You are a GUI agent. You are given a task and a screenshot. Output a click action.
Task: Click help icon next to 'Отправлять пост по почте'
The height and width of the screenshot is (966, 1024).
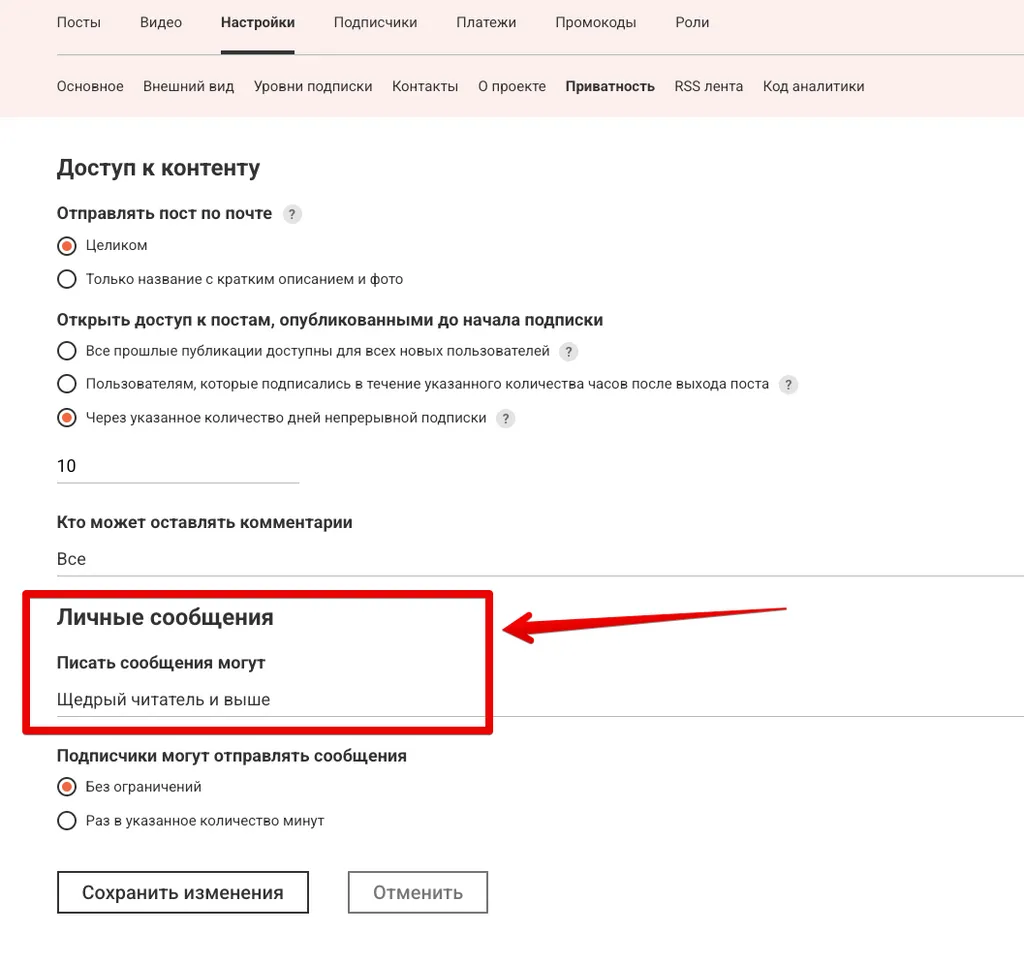pyautogui.click(x=292, y=214)
